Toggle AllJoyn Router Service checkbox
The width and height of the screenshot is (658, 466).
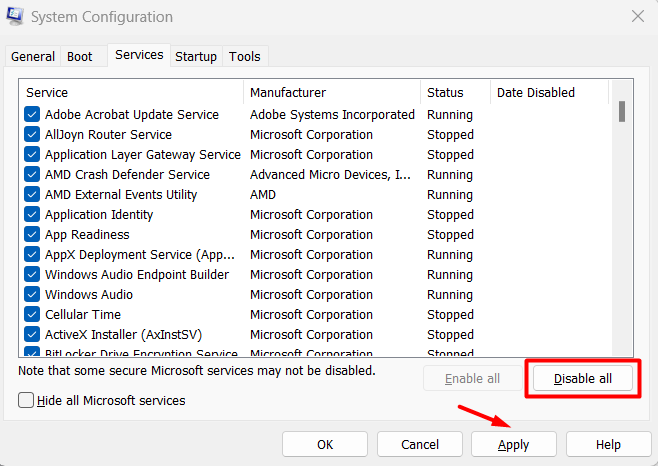click(32, 135)
